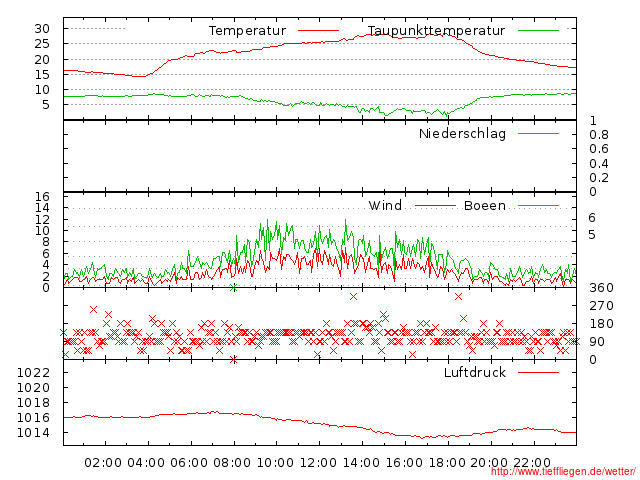Click the 15 temperature axis value
This screenshot has height=480, width=640.
coord(42,75)
